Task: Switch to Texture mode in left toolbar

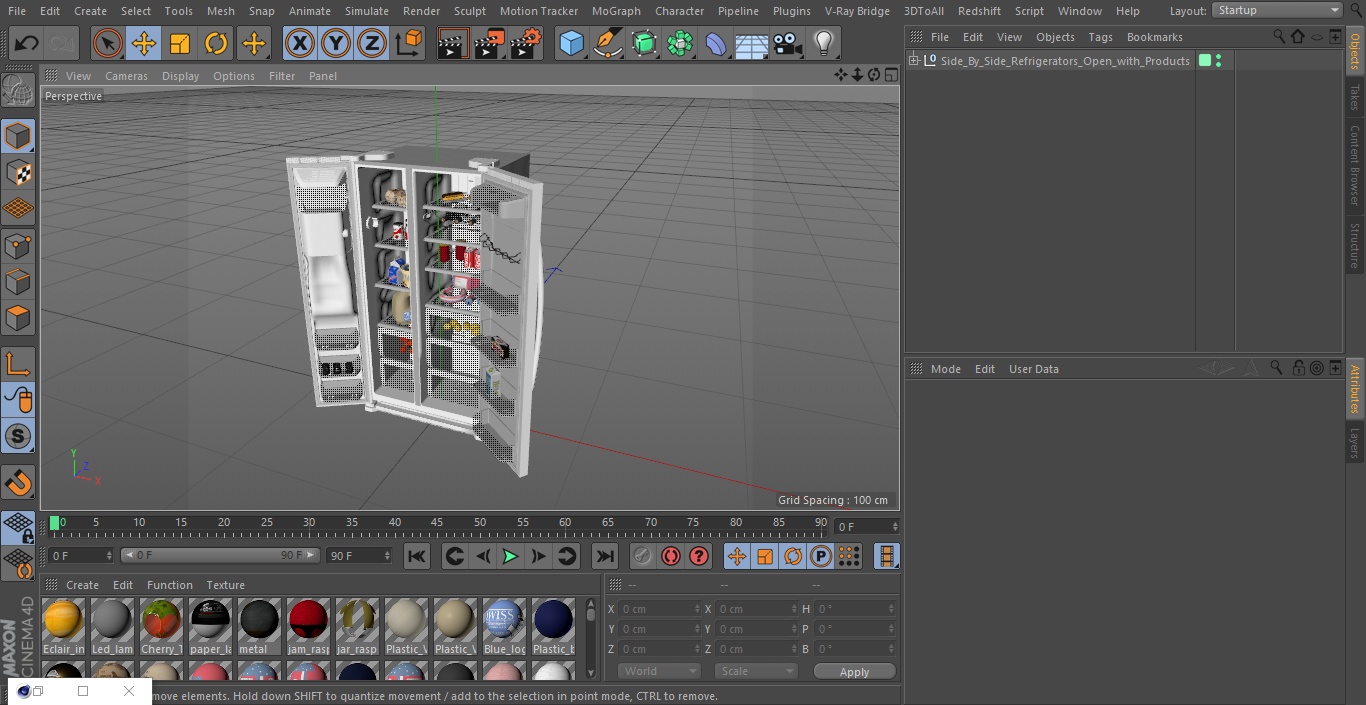Action: pos(18,172)
